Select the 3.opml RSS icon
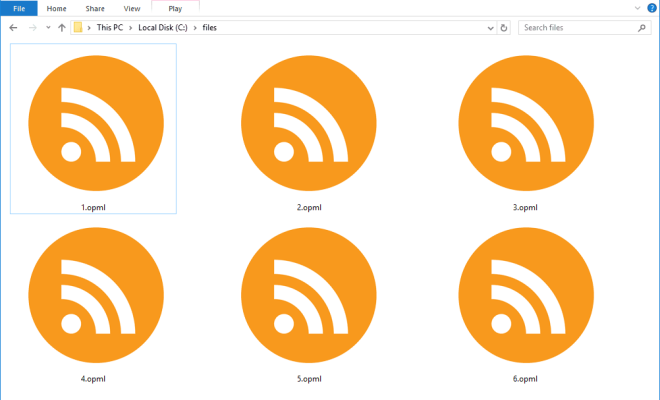Screen dimensions: 660x400 pos(526,123)
